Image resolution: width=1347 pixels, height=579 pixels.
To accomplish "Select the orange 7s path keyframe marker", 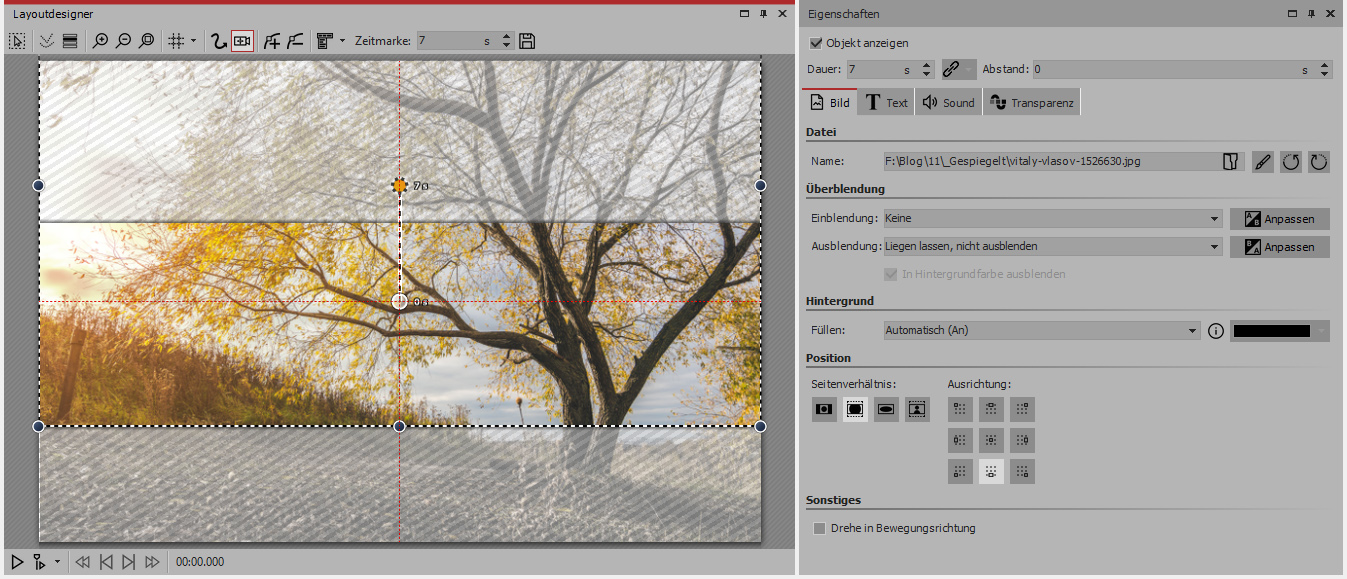I will (x=400, y=186).
